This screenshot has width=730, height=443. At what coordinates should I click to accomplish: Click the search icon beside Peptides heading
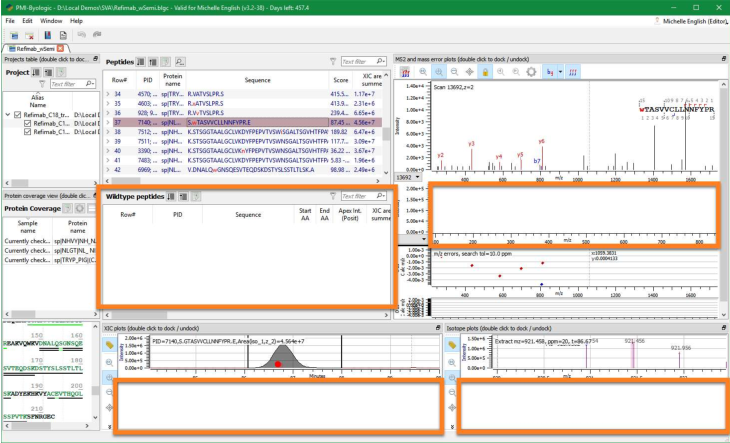(180, 62)
